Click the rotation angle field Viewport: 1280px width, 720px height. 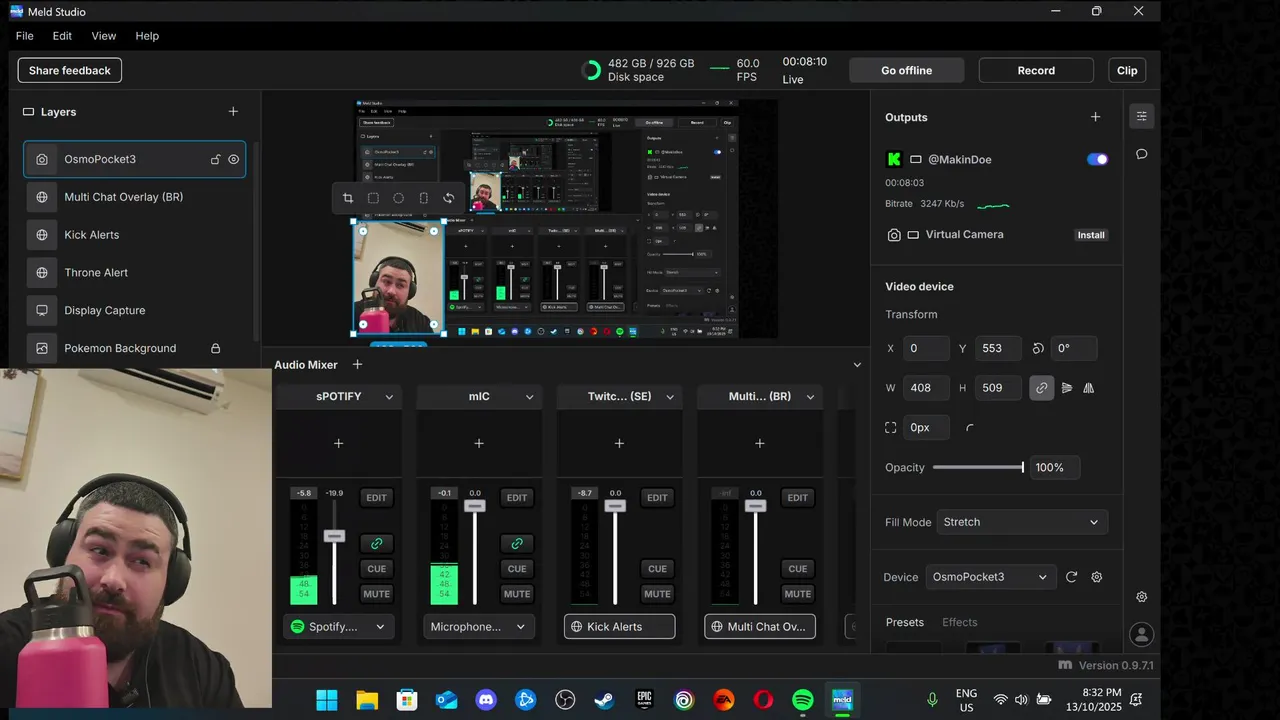[1073, 348]
